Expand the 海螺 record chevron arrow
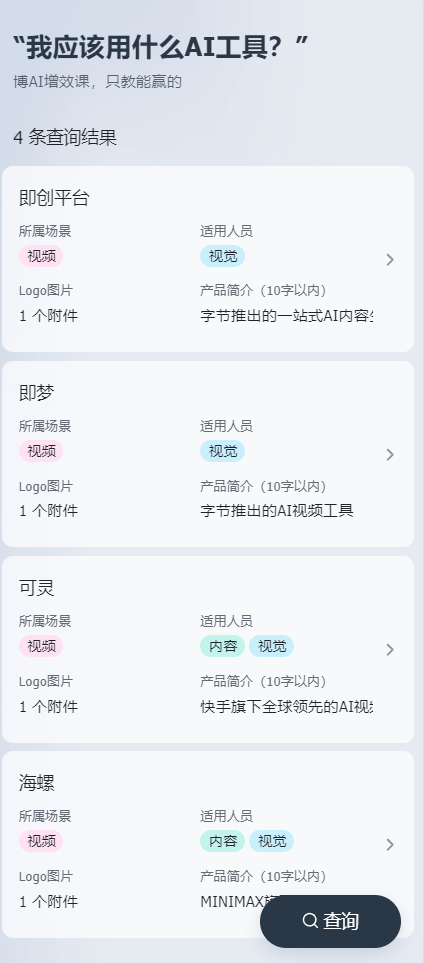This screenshot has width=424, height=963. point(390,844)
